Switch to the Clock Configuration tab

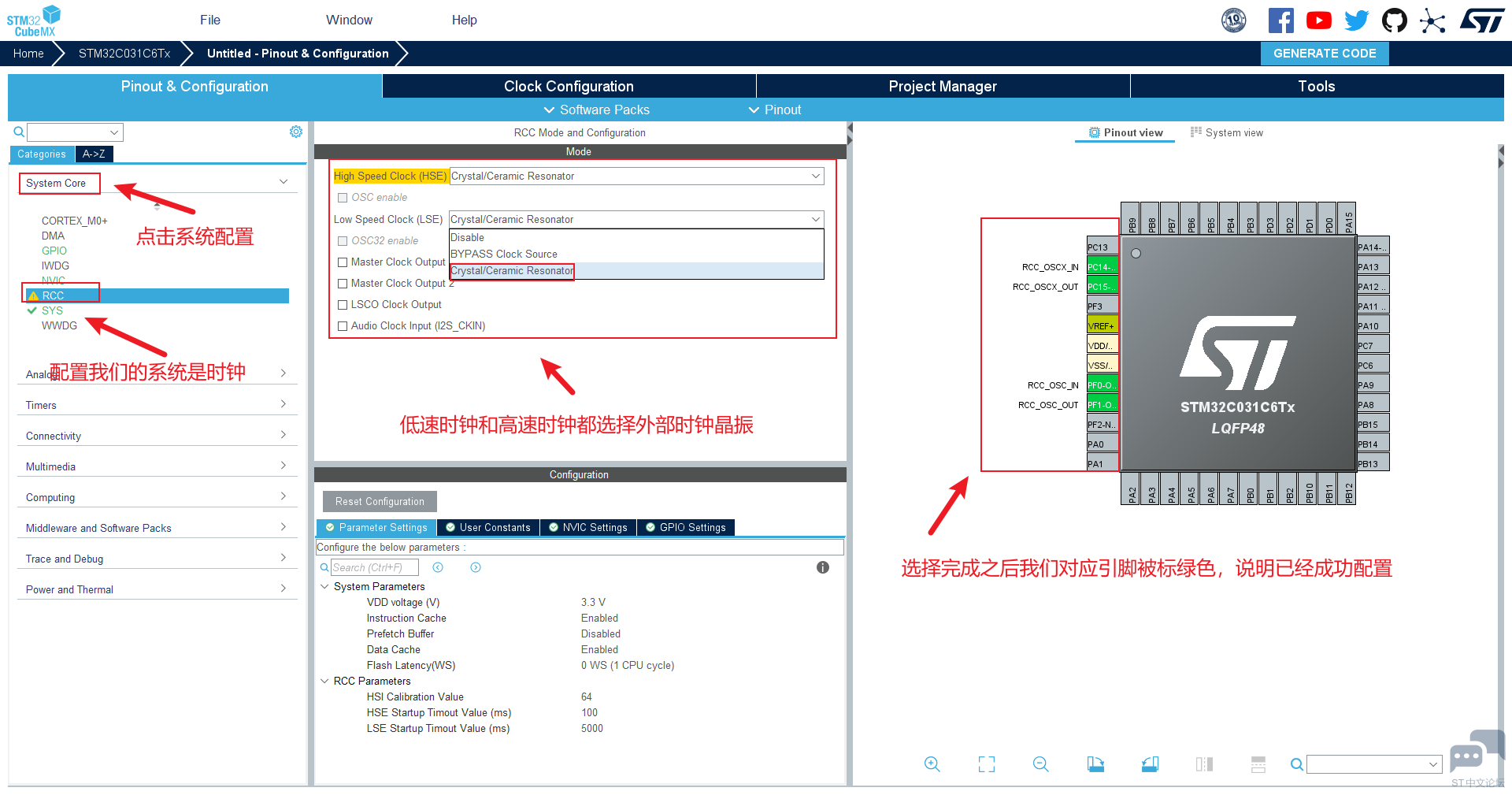(x=569, y=87)
